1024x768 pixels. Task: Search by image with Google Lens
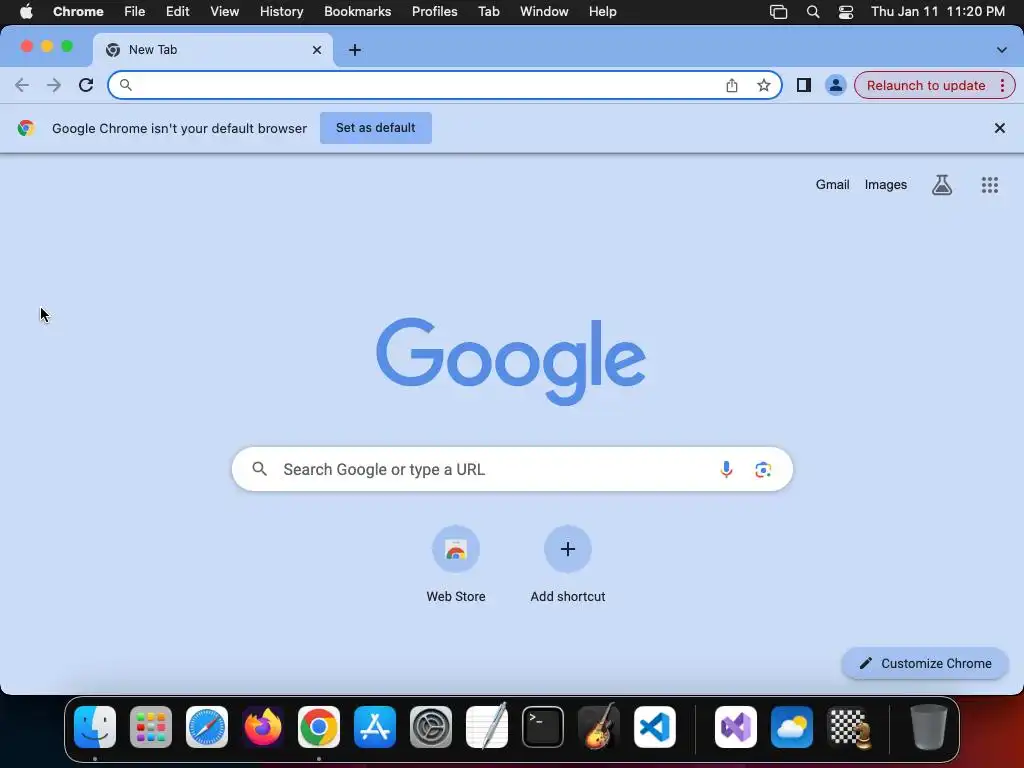coord(763,469)
